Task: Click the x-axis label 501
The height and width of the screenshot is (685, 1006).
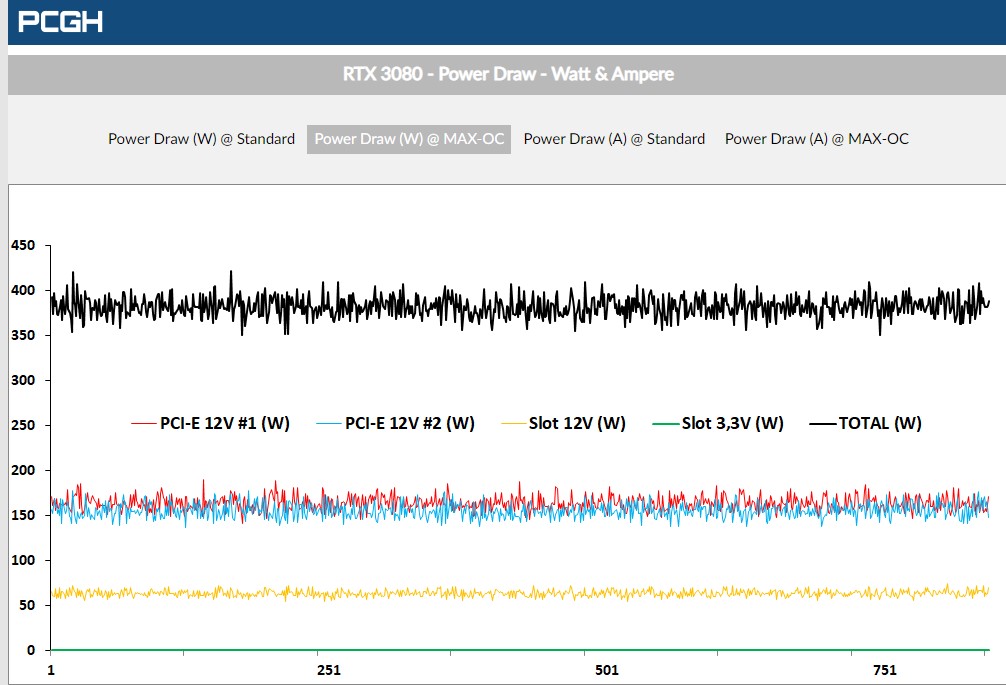Action: tap(607, 670)
